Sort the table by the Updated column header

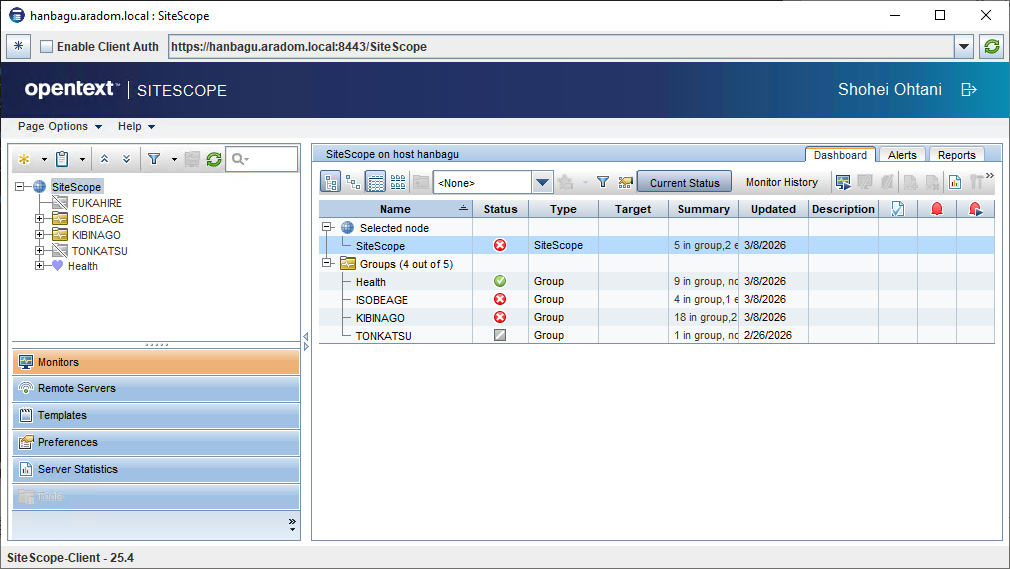(773, 209)
